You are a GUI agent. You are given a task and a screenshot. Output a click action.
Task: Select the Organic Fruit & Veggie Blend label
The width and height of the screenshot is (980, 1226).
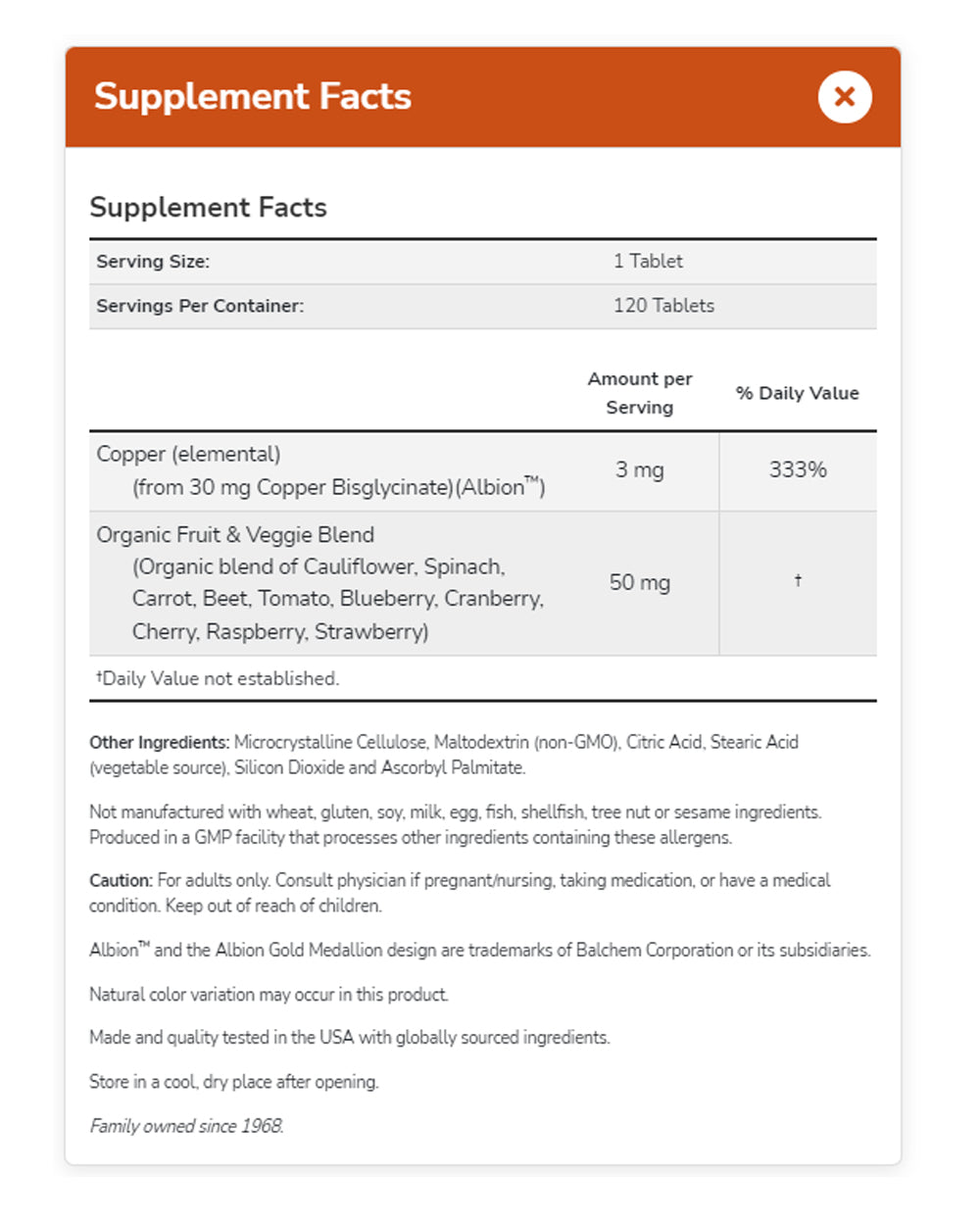click(x=235, y=535)
